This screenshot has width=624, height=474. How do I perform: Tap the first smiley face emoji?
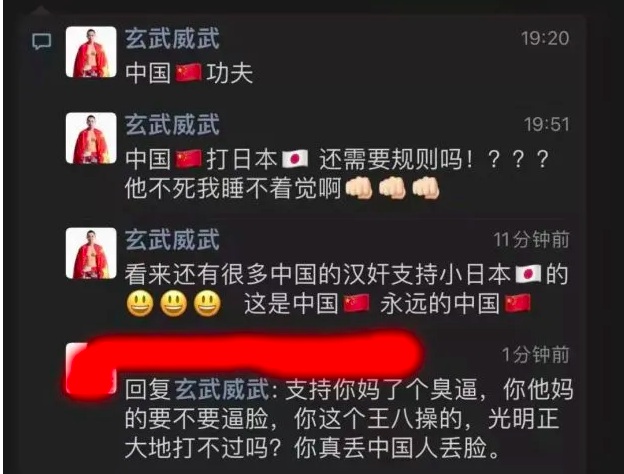(x=140, y=304)
